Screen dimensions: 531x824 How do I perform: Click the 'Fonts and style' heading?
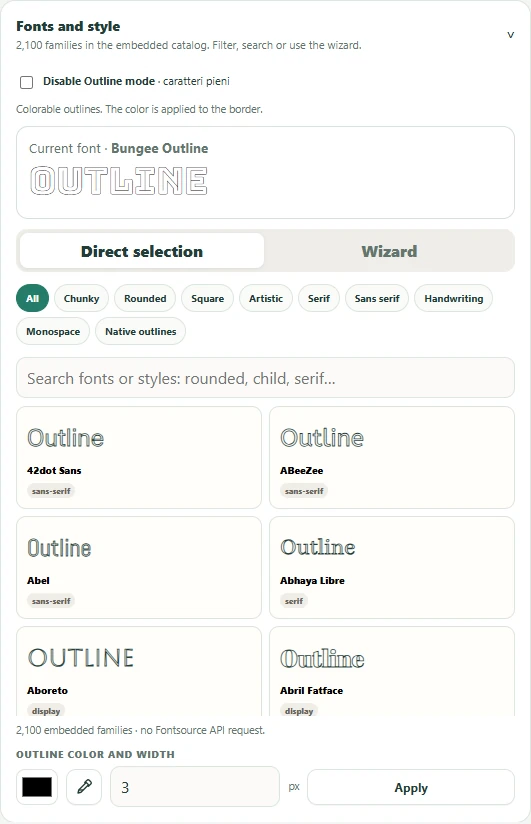[x=68, y=26]
